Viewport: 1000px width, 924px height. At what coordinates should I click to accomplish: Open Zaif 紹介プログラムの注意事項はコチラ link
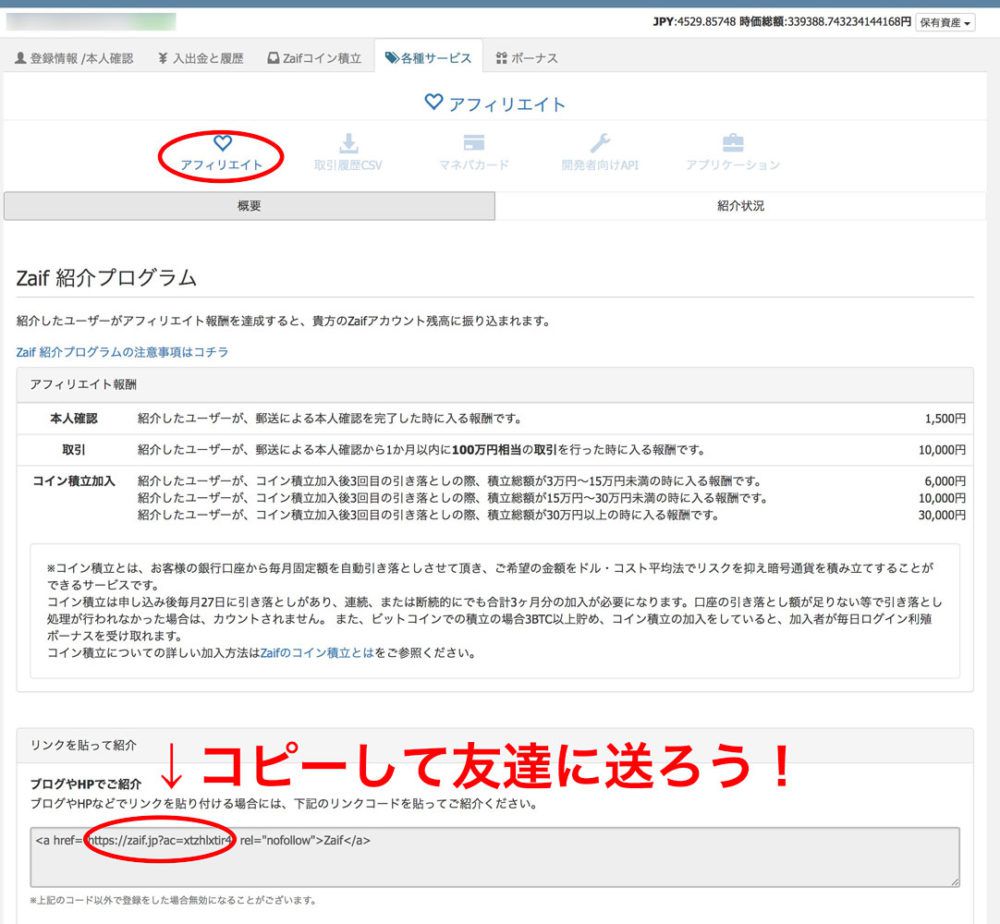[122, 352]
